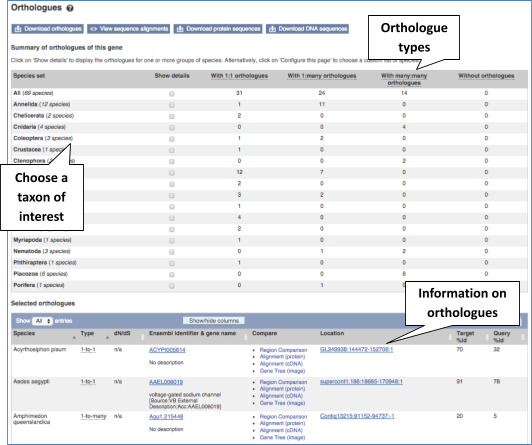532x445 pixels.
Task: Open the Show All entries dropdown
Action: [x=42, y=321]
